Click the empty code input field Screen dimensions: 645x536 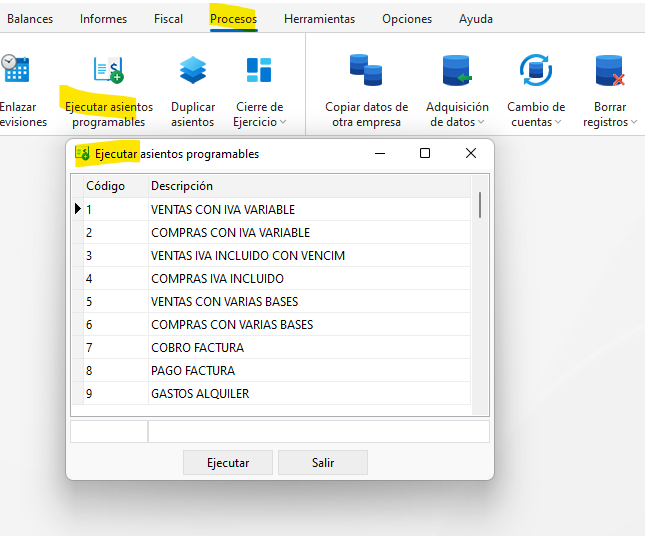point(109,432)
